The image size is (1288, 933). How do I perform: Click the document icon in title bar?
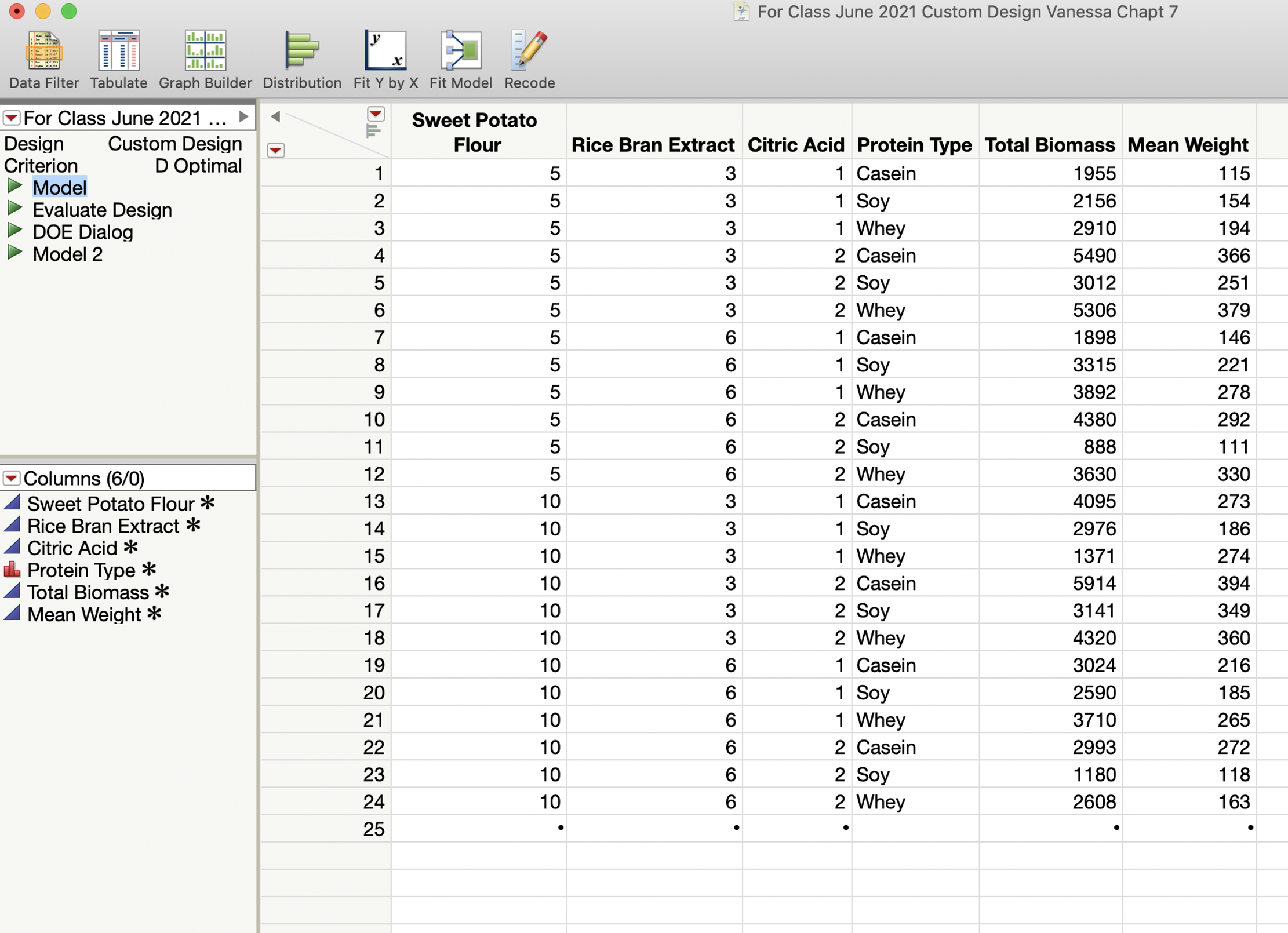(x=741, y=12)
